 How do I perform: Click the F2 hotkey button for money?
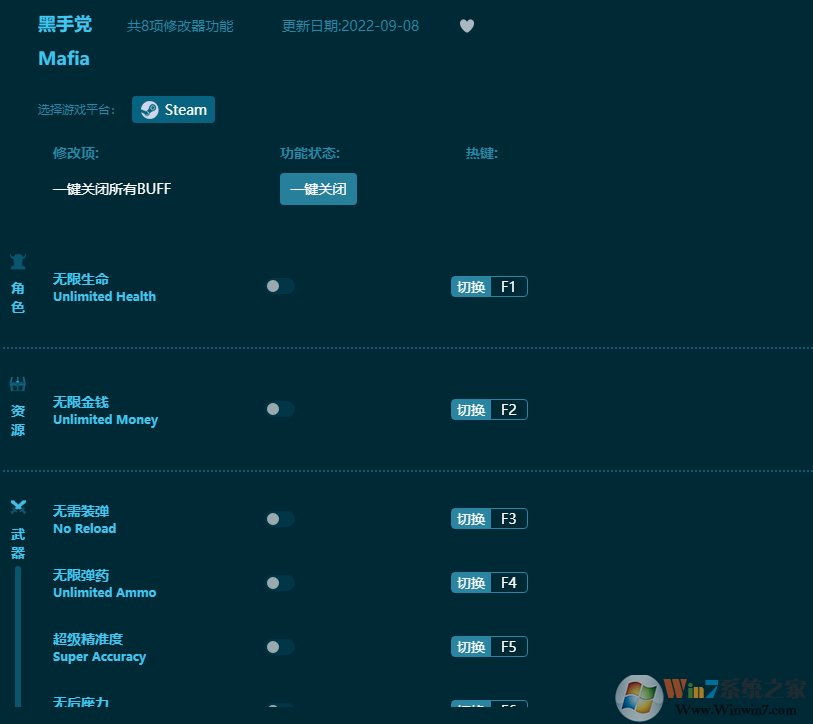(x=489, y=409)
